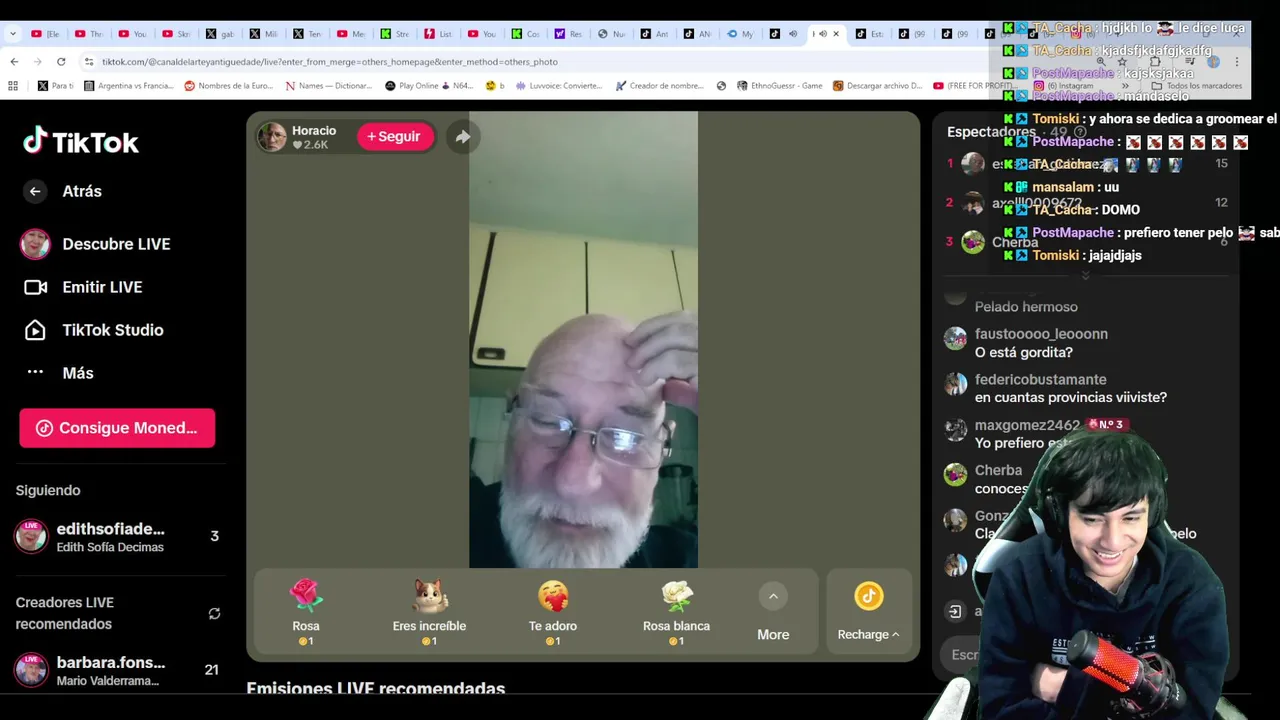Open the exit icon beside chat input
Viewport: 1280px width, 720px height.
[x=955, y=611]
